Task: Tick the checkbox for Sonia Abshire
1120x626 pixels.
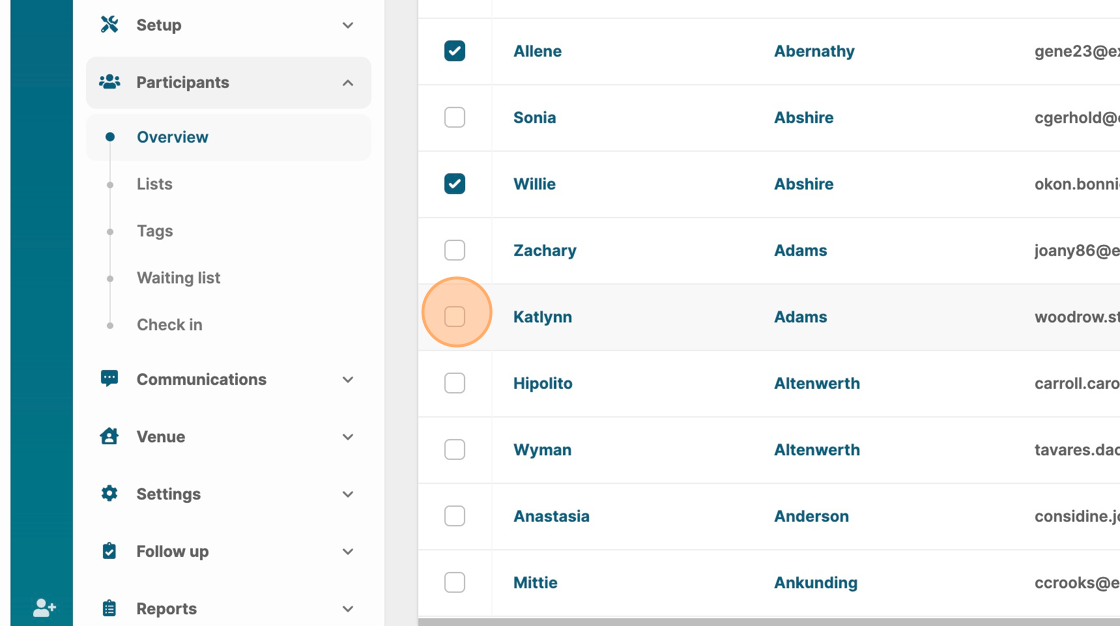Action: 455,118
